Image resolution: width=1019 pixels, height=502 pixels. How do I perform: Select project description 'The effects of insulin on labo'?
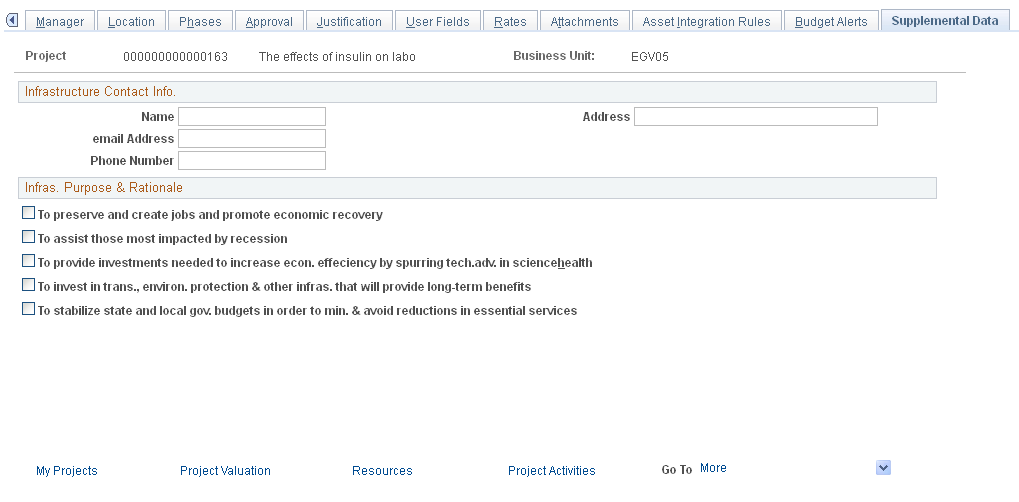click(337, 57)
